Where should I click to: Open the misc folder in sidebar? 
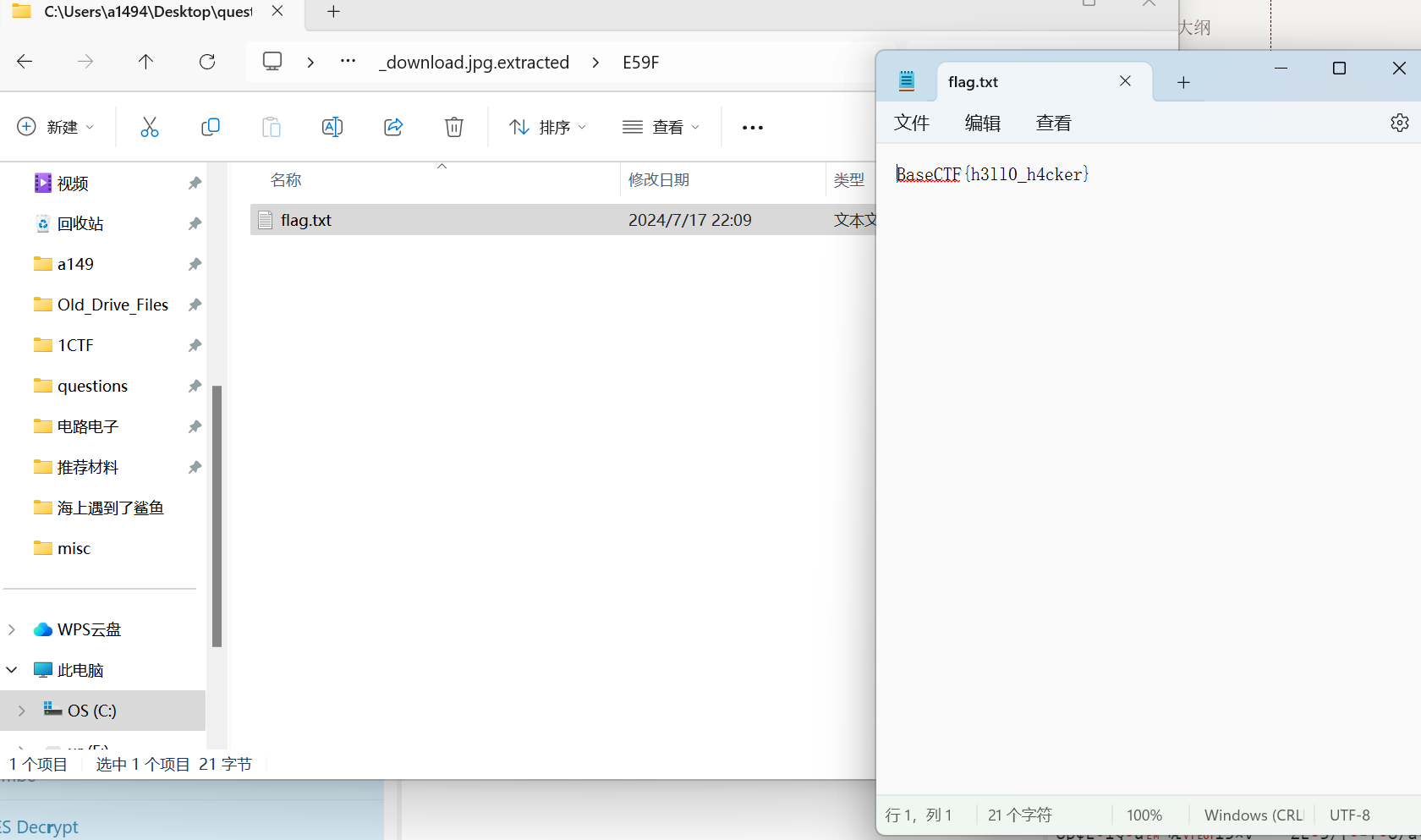click(74, 549)
